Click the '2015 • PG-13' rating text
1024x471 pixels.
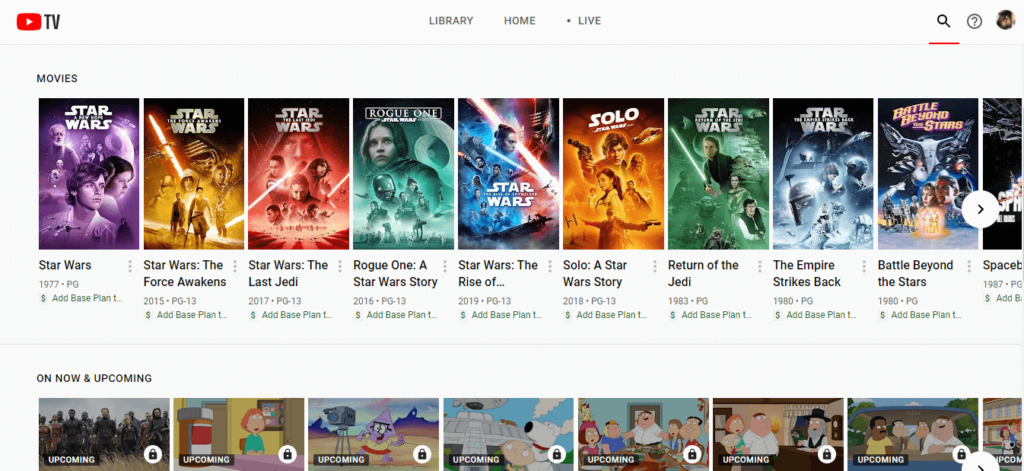(x=170, y=301)
